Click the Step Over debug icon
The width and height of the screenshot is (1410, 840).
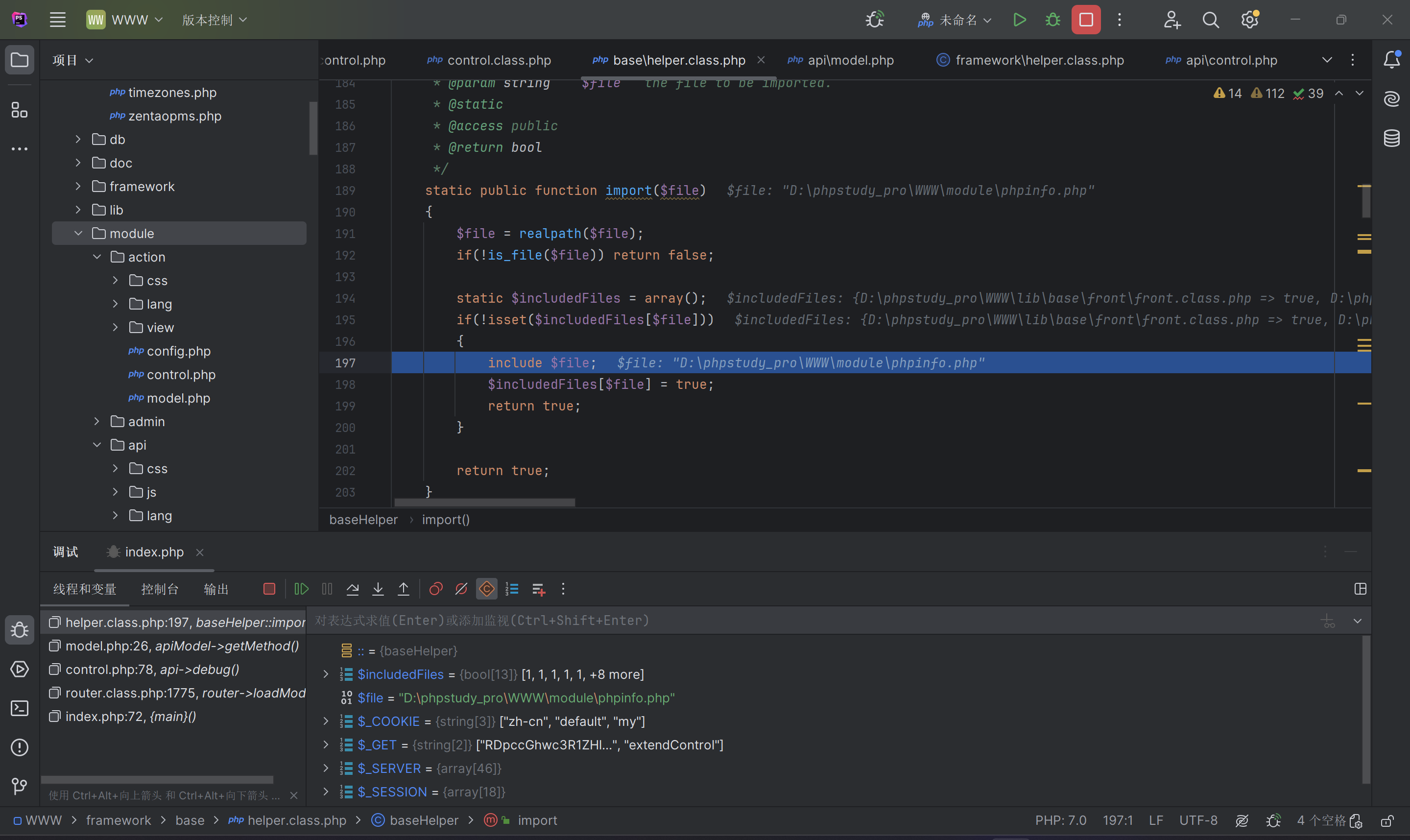click(353, 589)
